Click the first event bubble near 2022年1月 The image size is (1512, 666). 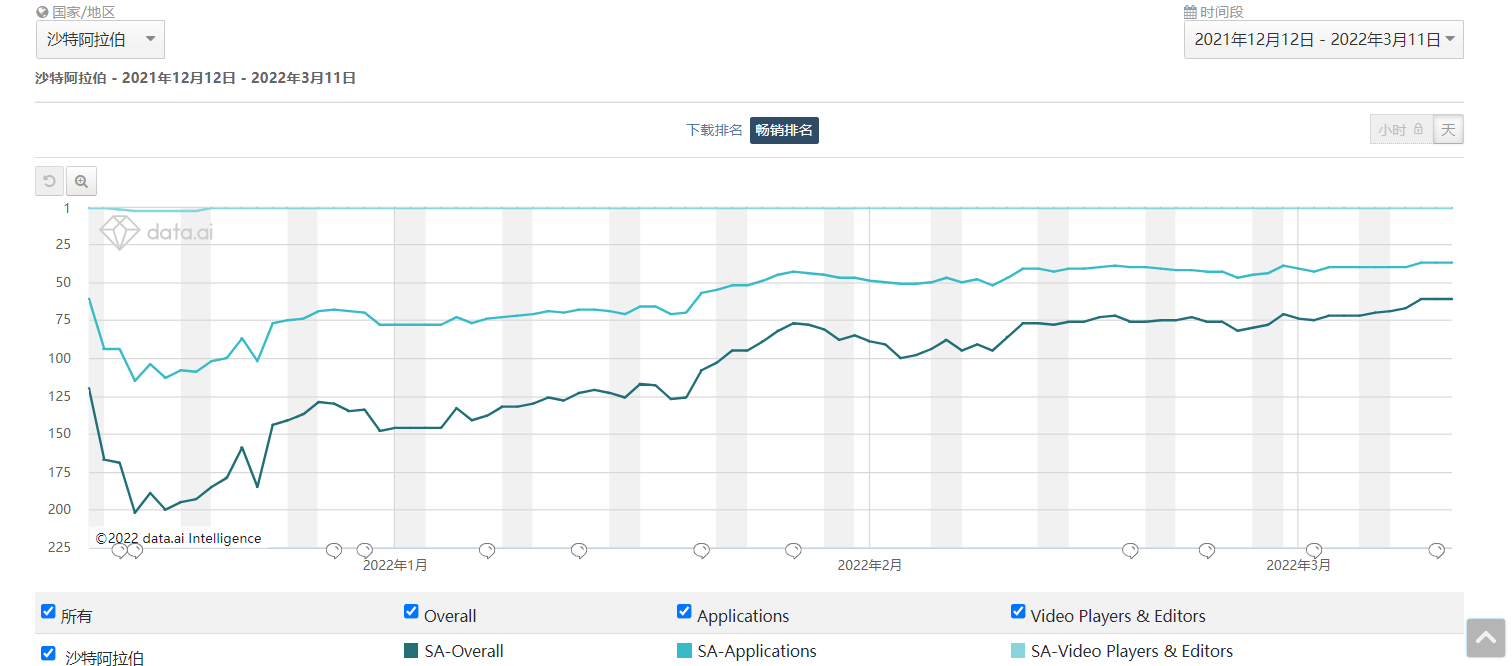(x=334, y=550)
